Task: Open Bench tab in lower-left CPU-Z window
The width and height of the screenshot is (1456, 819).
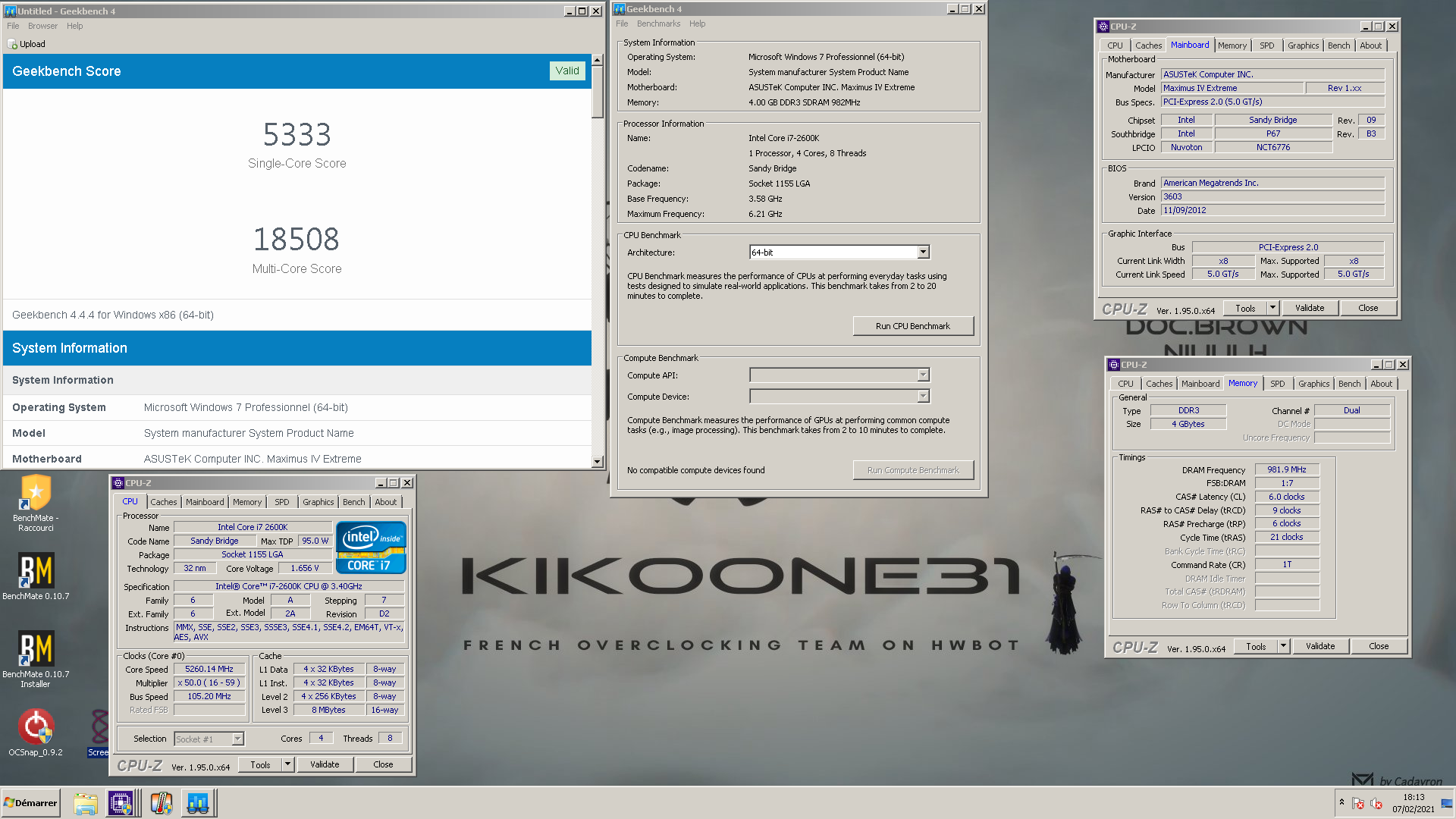Action: (x=353, y=502)
